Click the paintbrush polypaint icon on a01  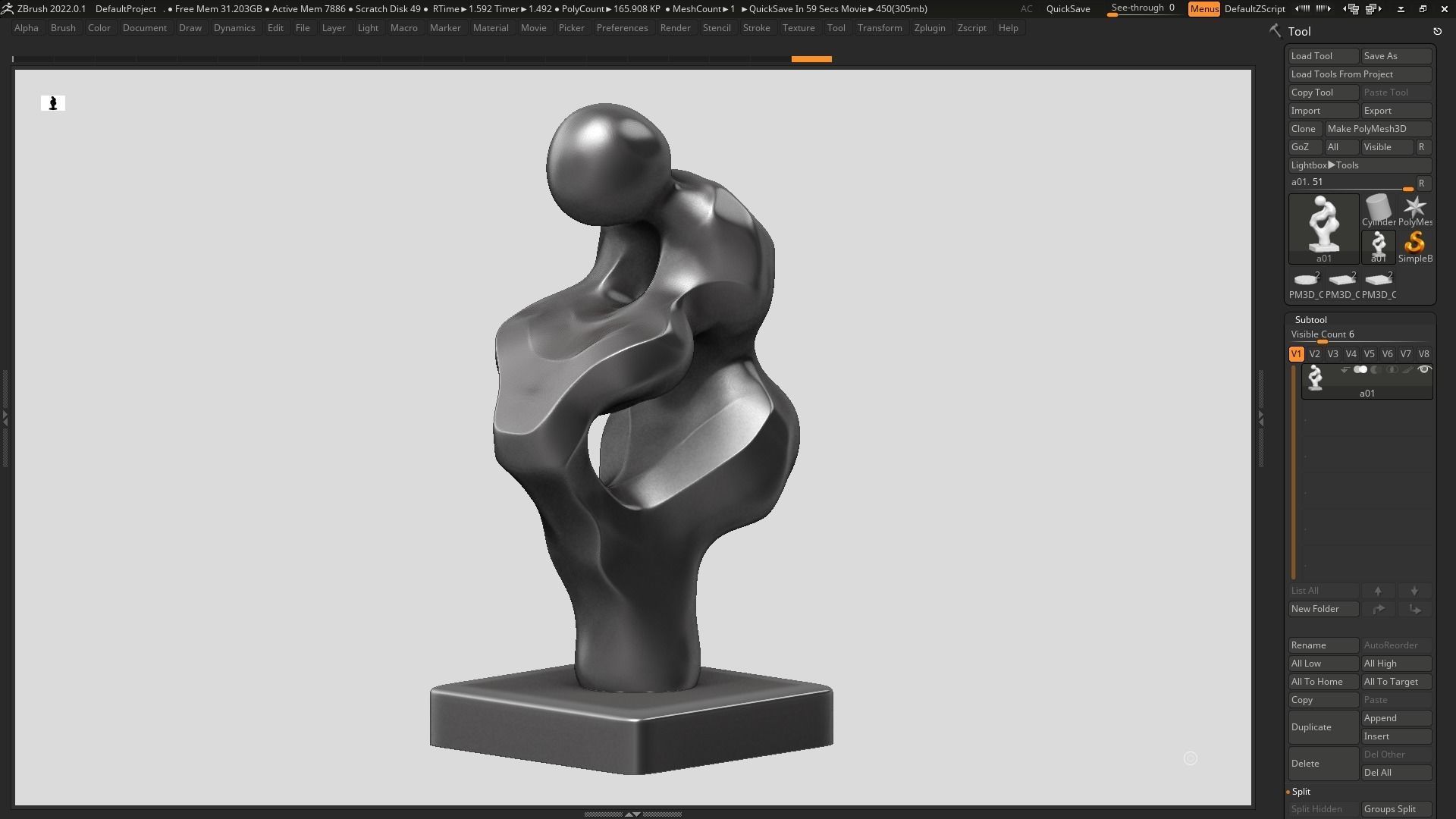(1407, 370)
